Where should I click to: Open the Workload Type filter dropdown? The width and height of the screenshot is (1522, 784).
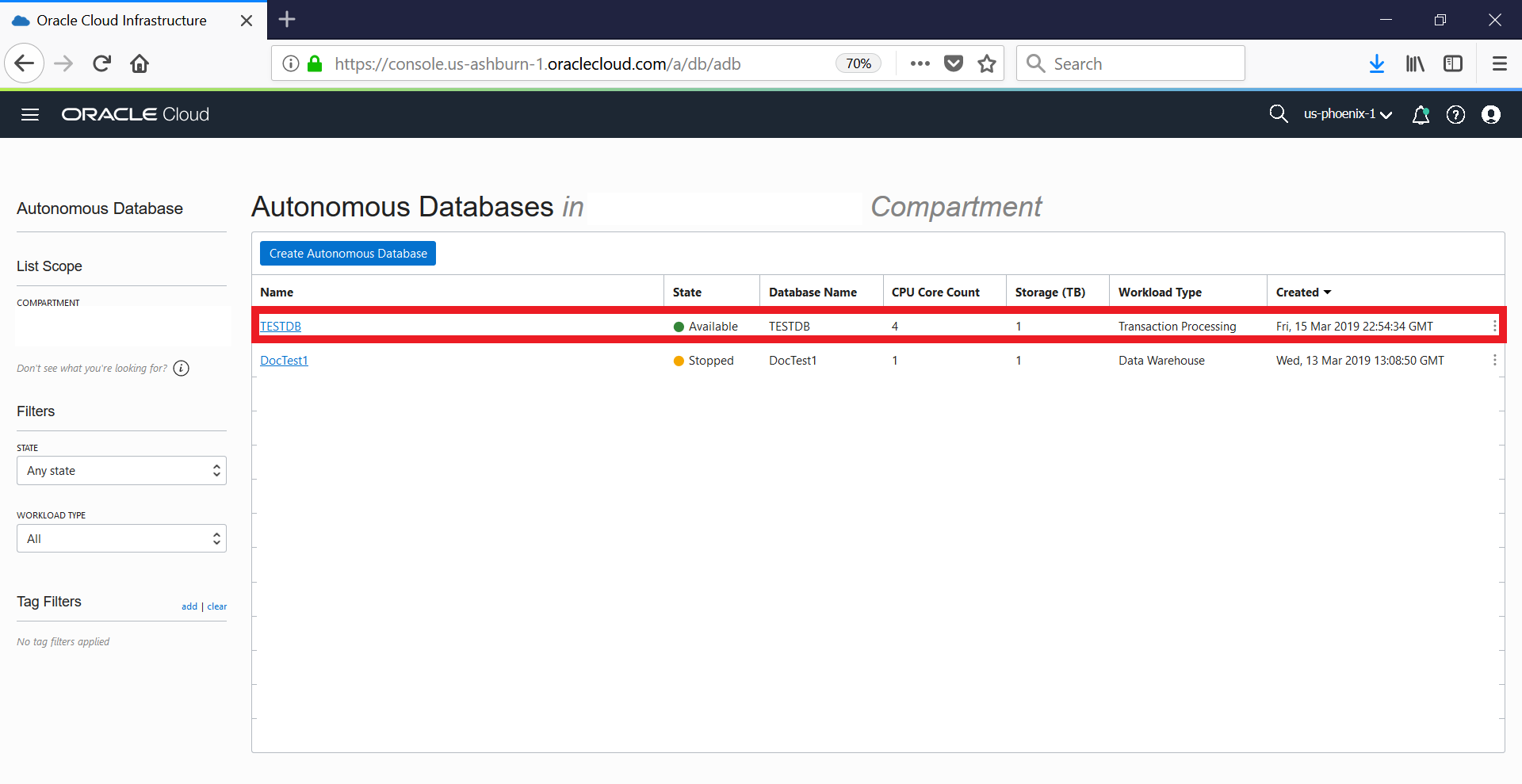(121, 539)
